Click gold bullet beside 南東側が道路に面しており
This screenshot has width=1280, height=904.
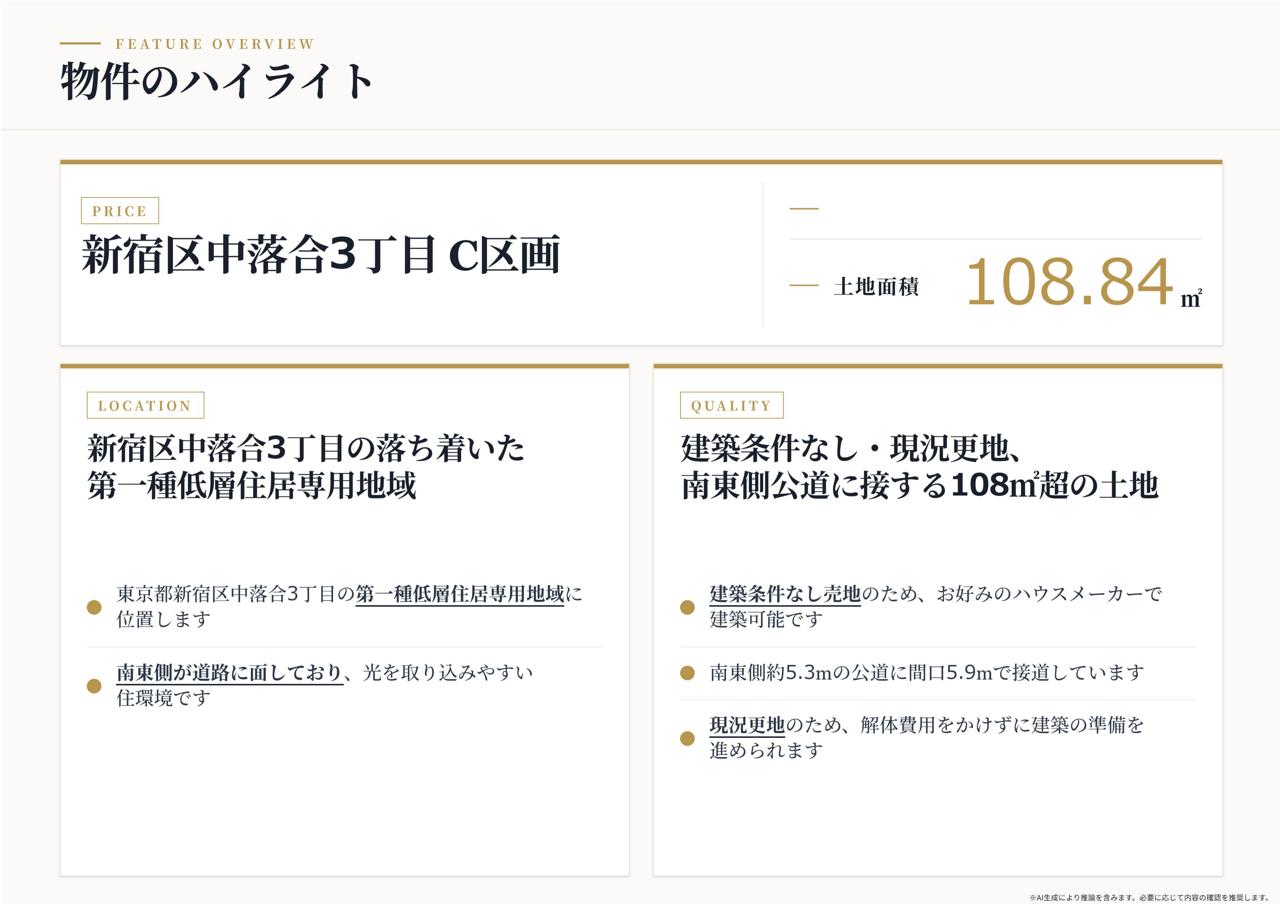[94, 686]
